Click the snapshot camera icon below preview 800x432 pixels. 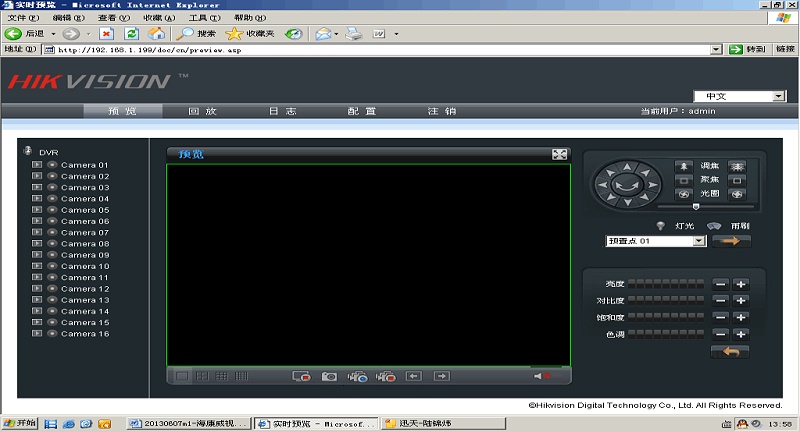(x=328, y=376)
